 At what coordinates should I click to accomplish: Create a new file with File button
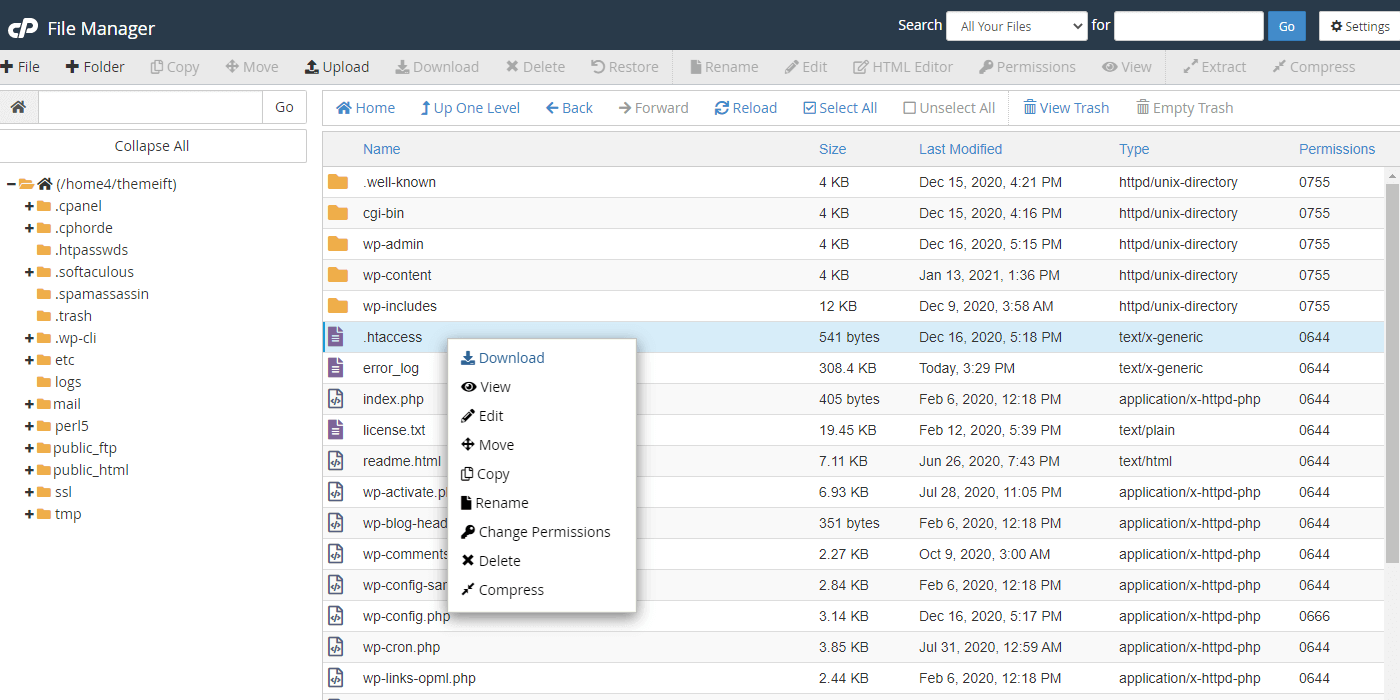(20, 67)
